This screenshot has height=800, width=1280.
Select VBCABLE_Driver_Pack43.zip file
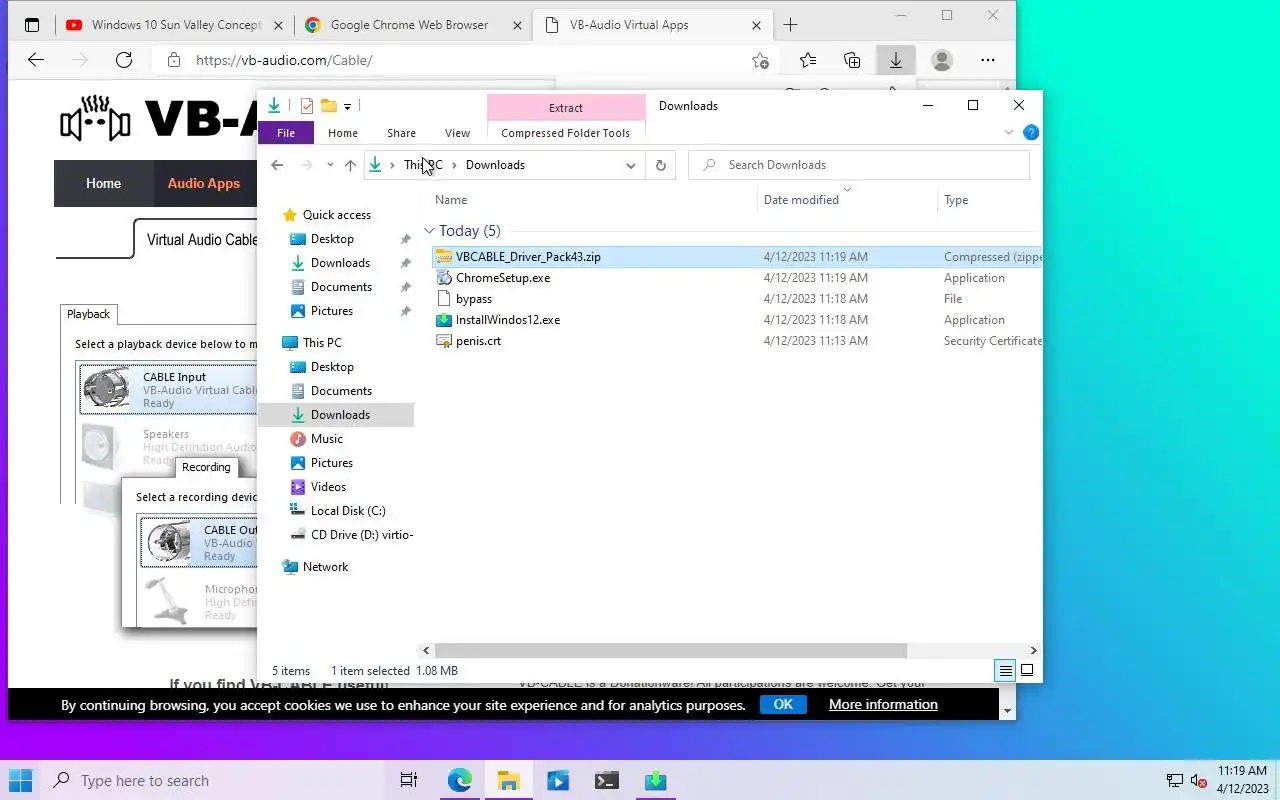[528, 257]
